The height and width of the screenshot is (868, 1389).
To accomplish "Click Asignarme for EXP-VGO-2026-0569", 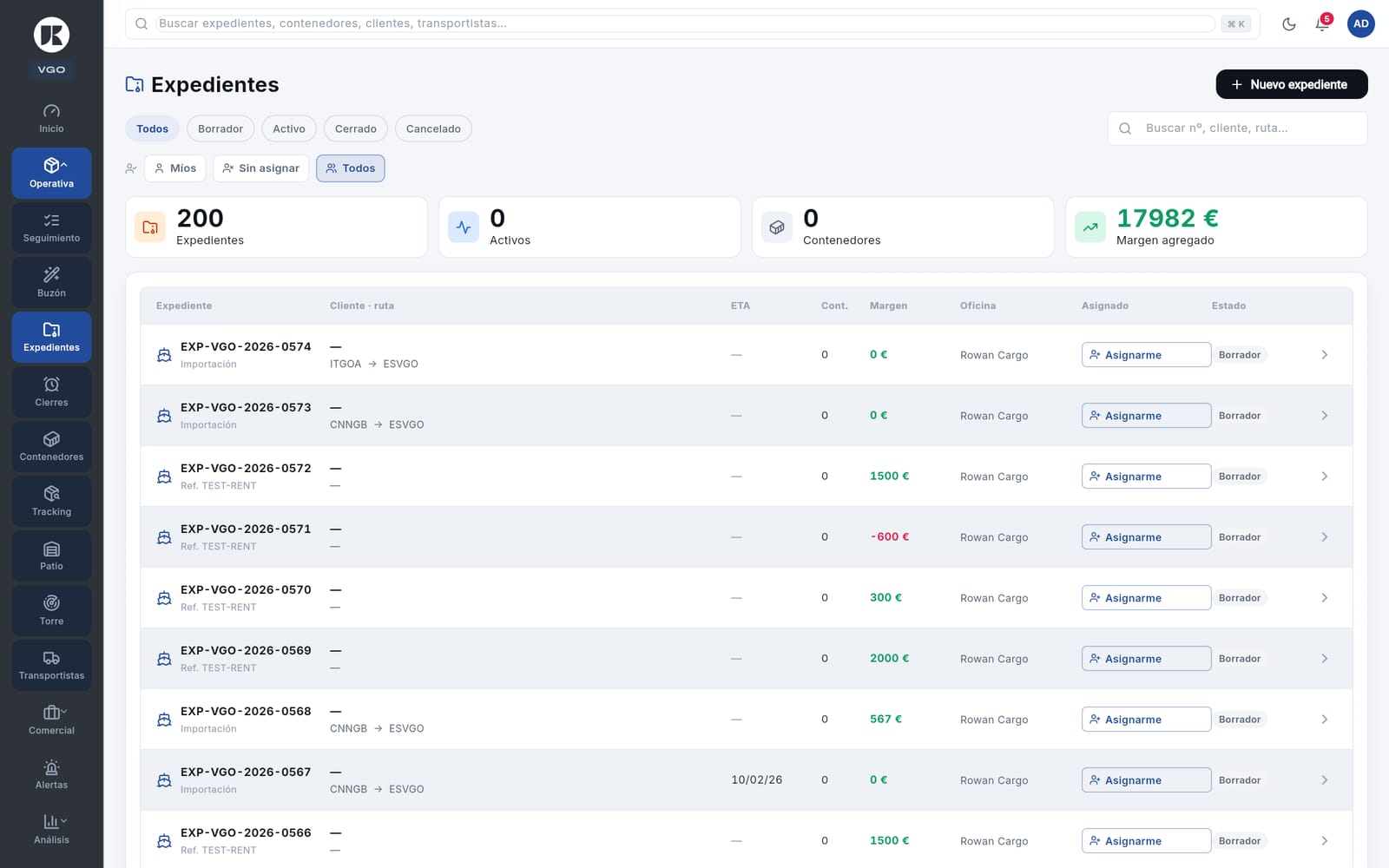I will click(x=1146, y=659).
